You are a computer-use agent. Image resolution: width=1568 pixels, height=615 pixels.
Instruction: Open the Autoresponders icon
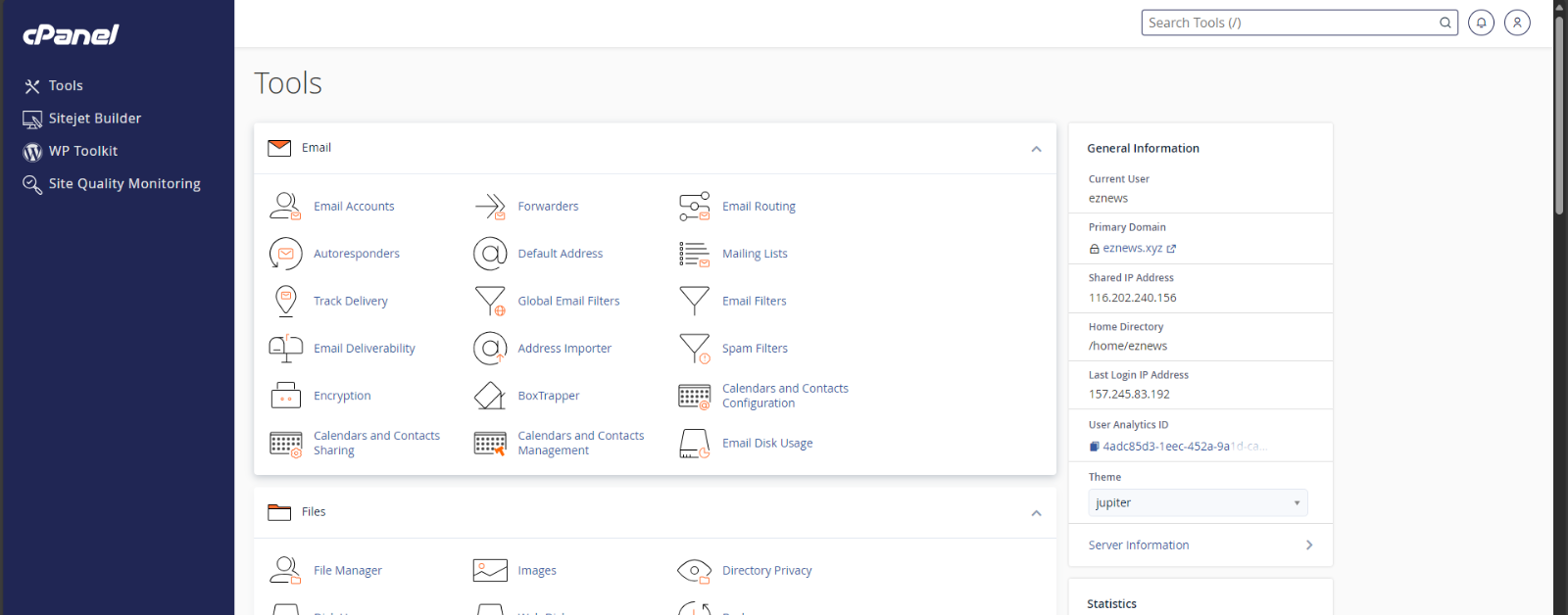click(285, 254)
